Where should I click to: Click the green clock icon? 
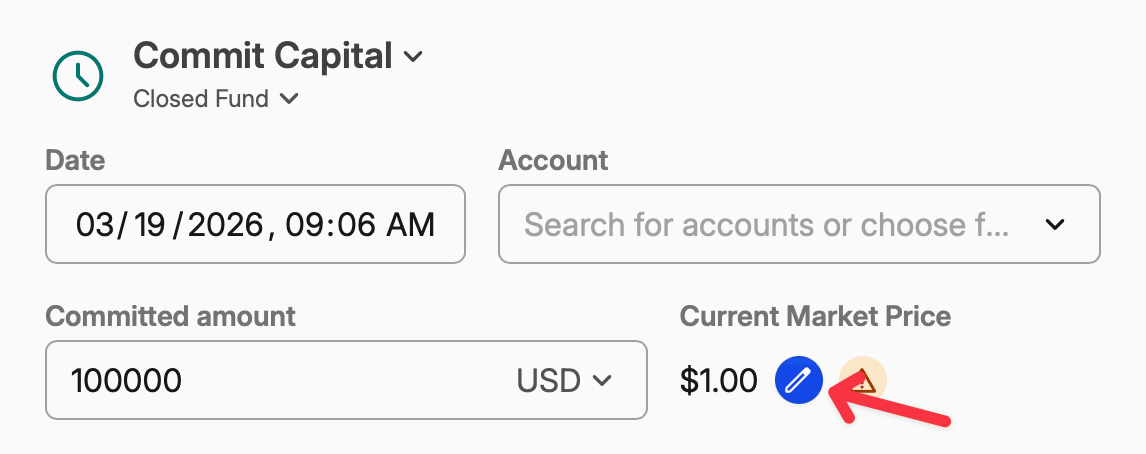[x=77, y=75]
